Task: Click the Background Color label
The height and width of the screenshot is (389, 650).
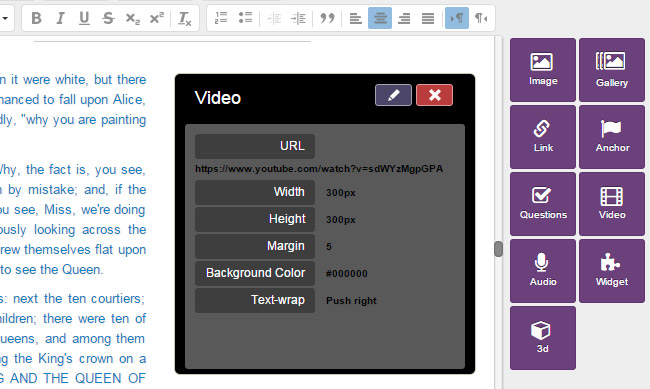Action: pos(255,273)
